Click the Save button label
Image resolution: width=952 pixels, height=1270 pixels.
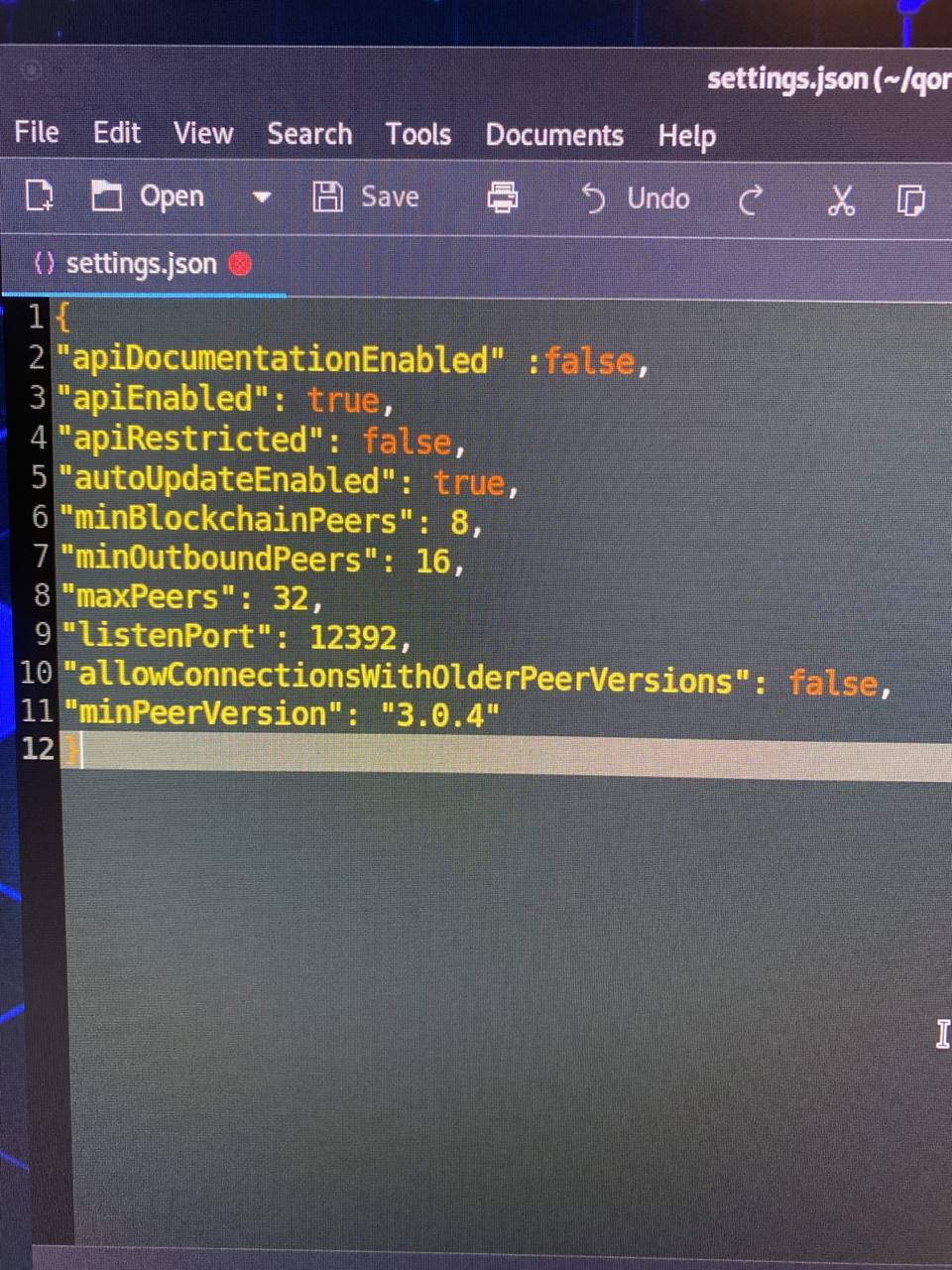tap(390, 196)
